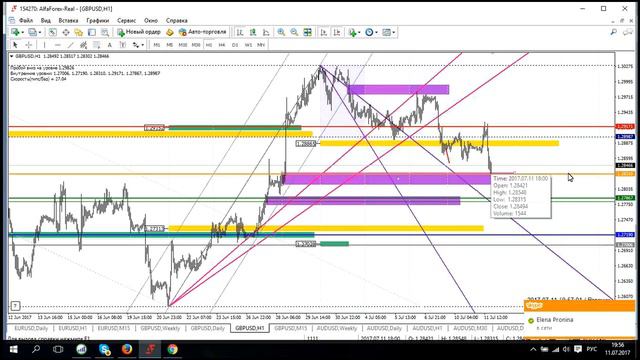The height and width of the screenshot is (360, 640).
Task: Click the Новый ордер button
Action: pyautogui.click(x=139, y=32)
